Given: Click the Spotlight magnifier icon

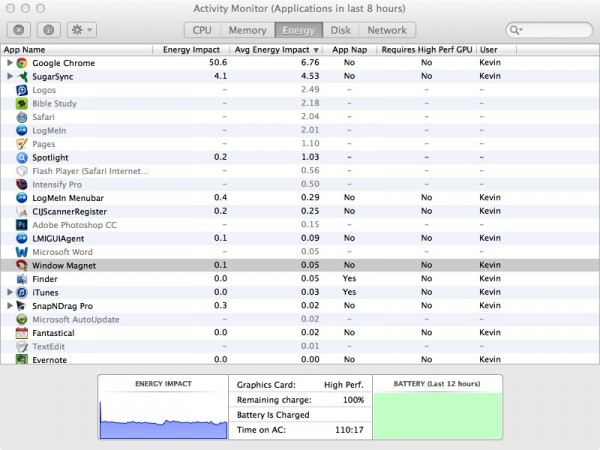Looking at the screenshot, I should click(22, 157).
